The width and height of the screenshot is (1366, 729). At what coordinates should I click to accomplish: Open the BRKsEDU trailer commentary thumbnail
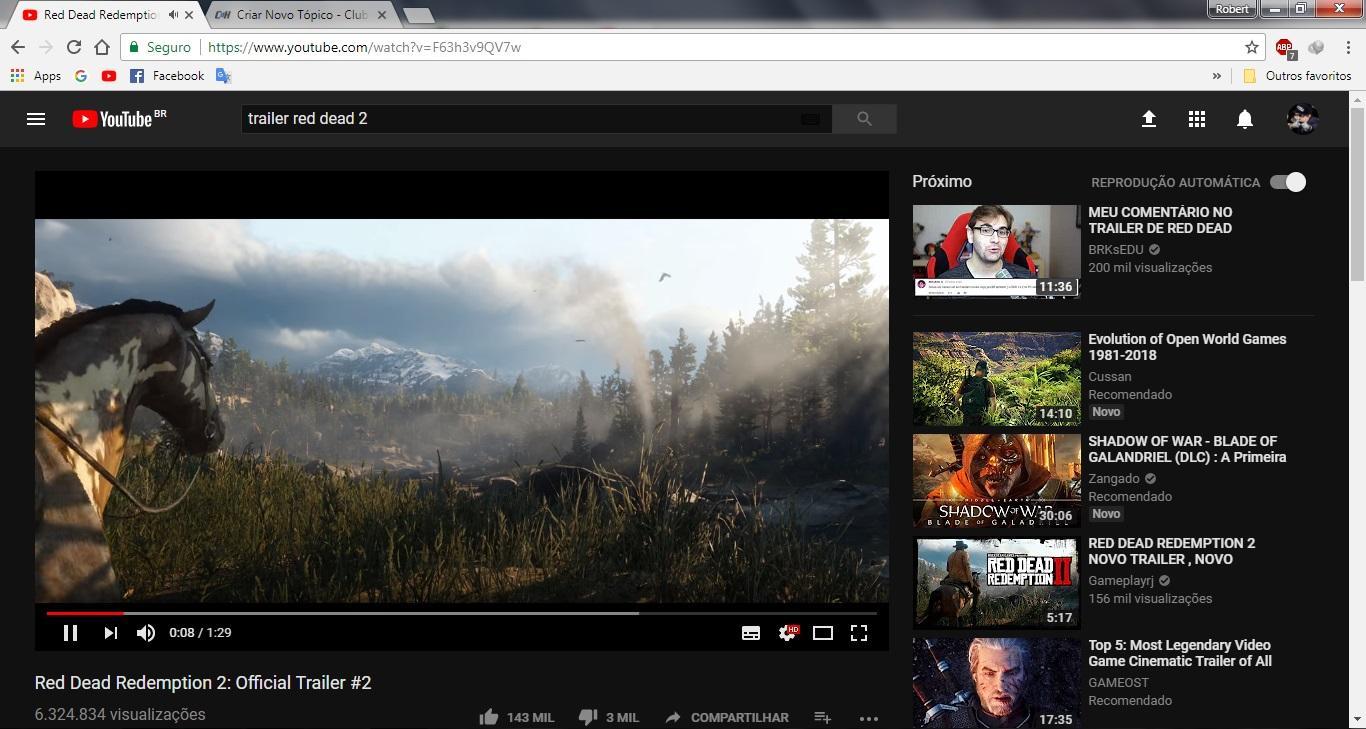pyautogui.click(x=997, y=251)
